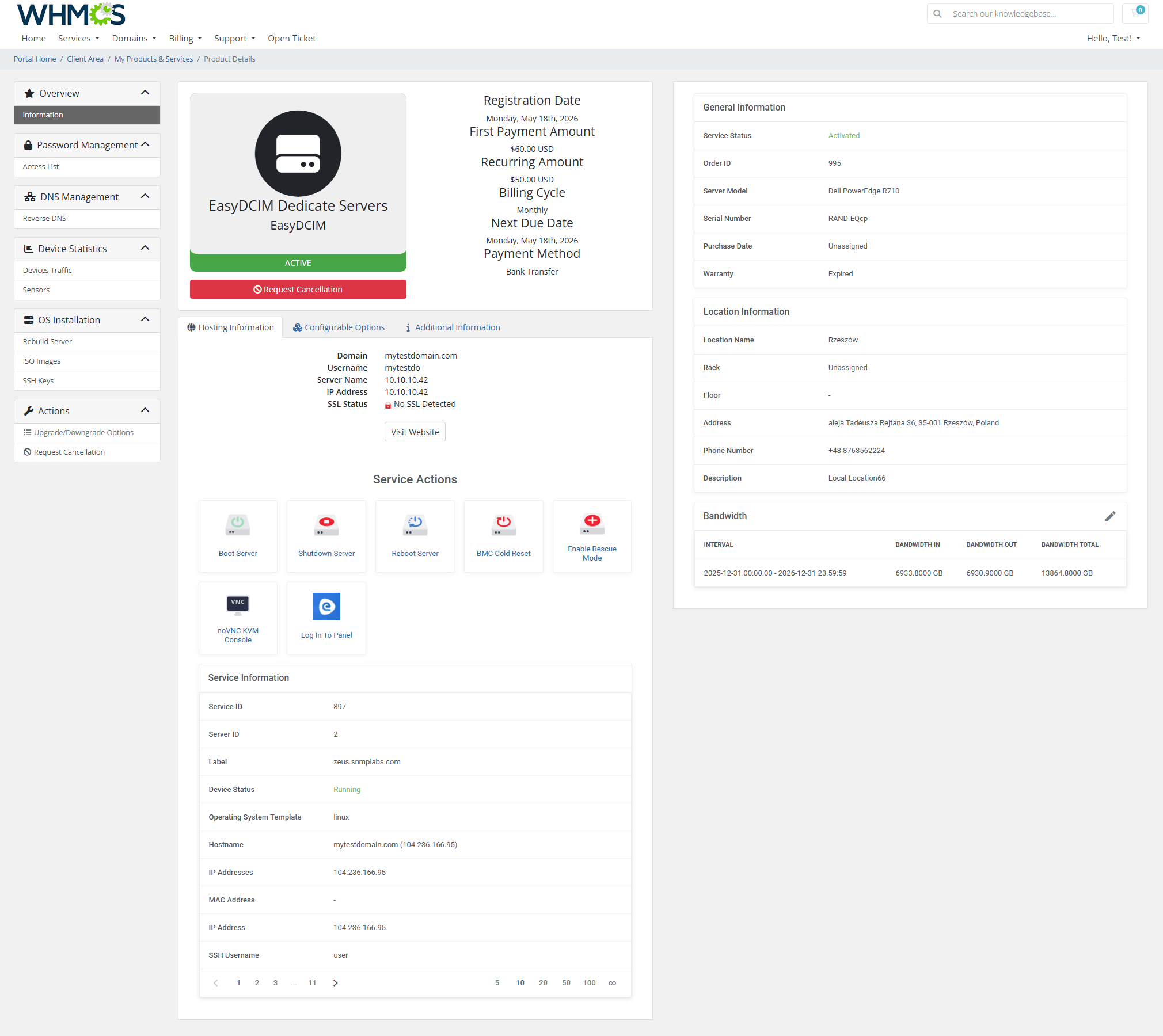The height and width of the screenshot is (1036, 1163).
Task: Click Portal Home breadcrumb
Action: point(35,59)
